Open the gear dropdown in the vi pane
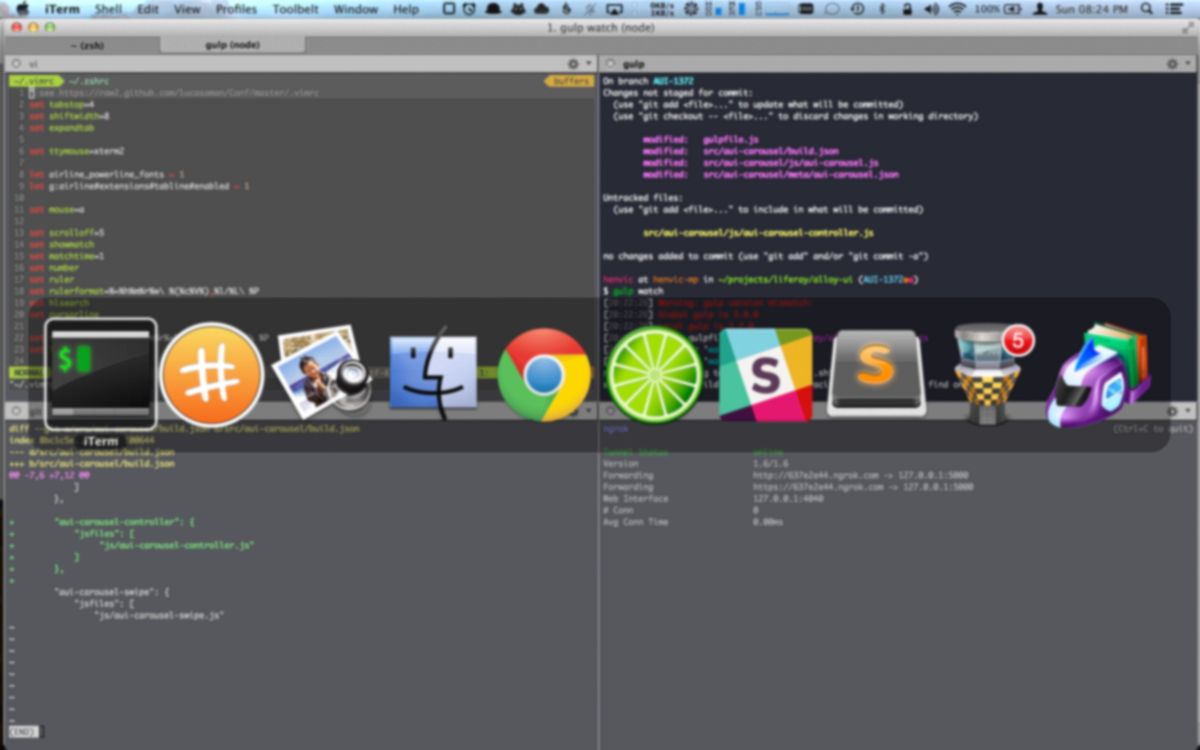This screenshot has width=1200, height=750. click(574, 64)
